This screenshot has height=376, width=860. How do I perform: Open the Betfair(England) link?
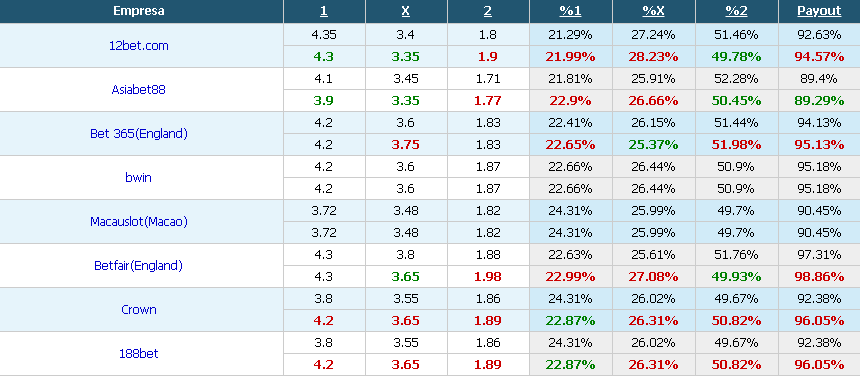coord(138,266)
